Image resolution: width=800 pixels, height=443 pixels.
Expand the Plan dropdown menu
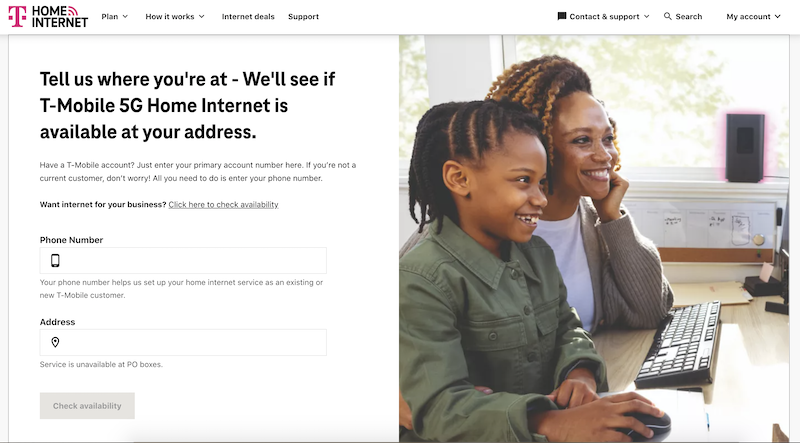click(115, 16)
